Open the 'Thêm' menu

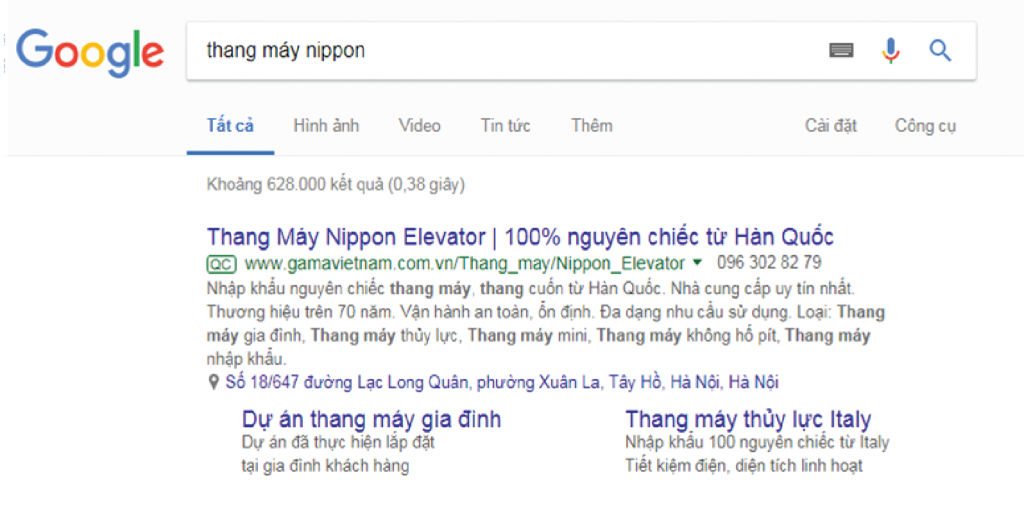[x=592, y=125]
